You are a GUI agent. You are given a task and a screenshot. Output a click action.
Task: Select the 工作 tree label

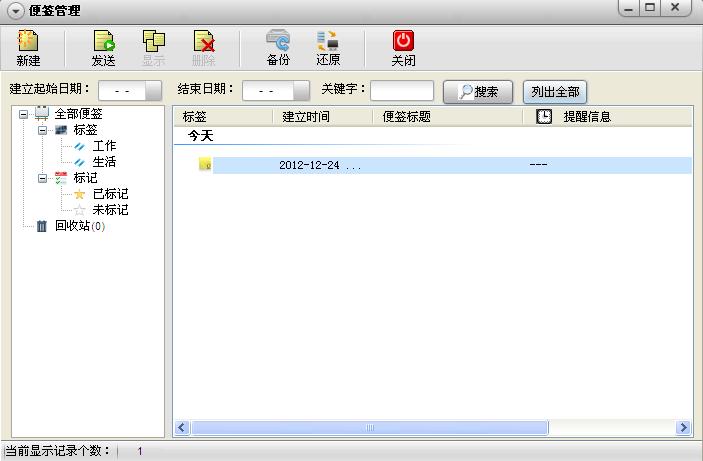pos(104,146)
